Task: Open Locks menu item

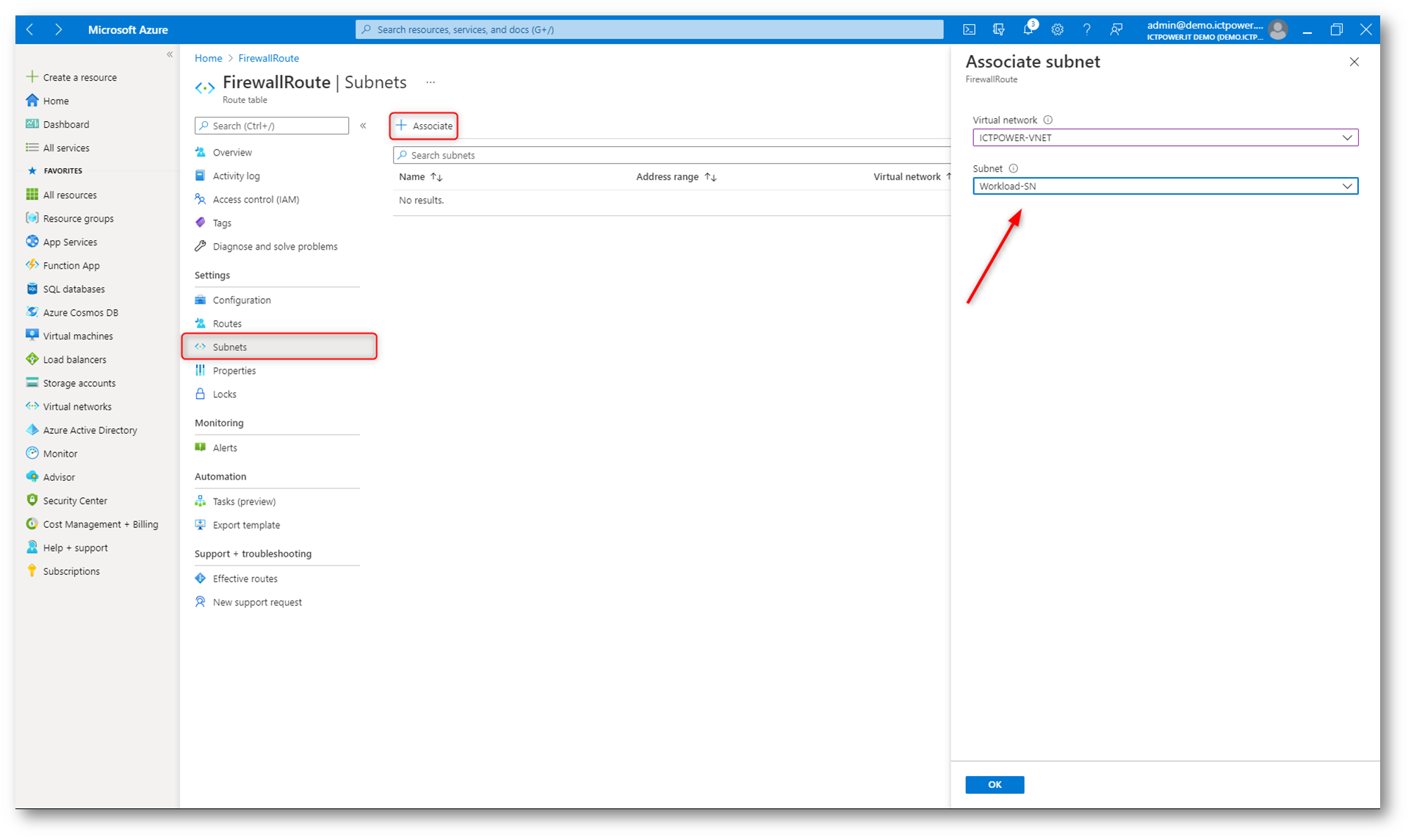Action: click(224, 394)
